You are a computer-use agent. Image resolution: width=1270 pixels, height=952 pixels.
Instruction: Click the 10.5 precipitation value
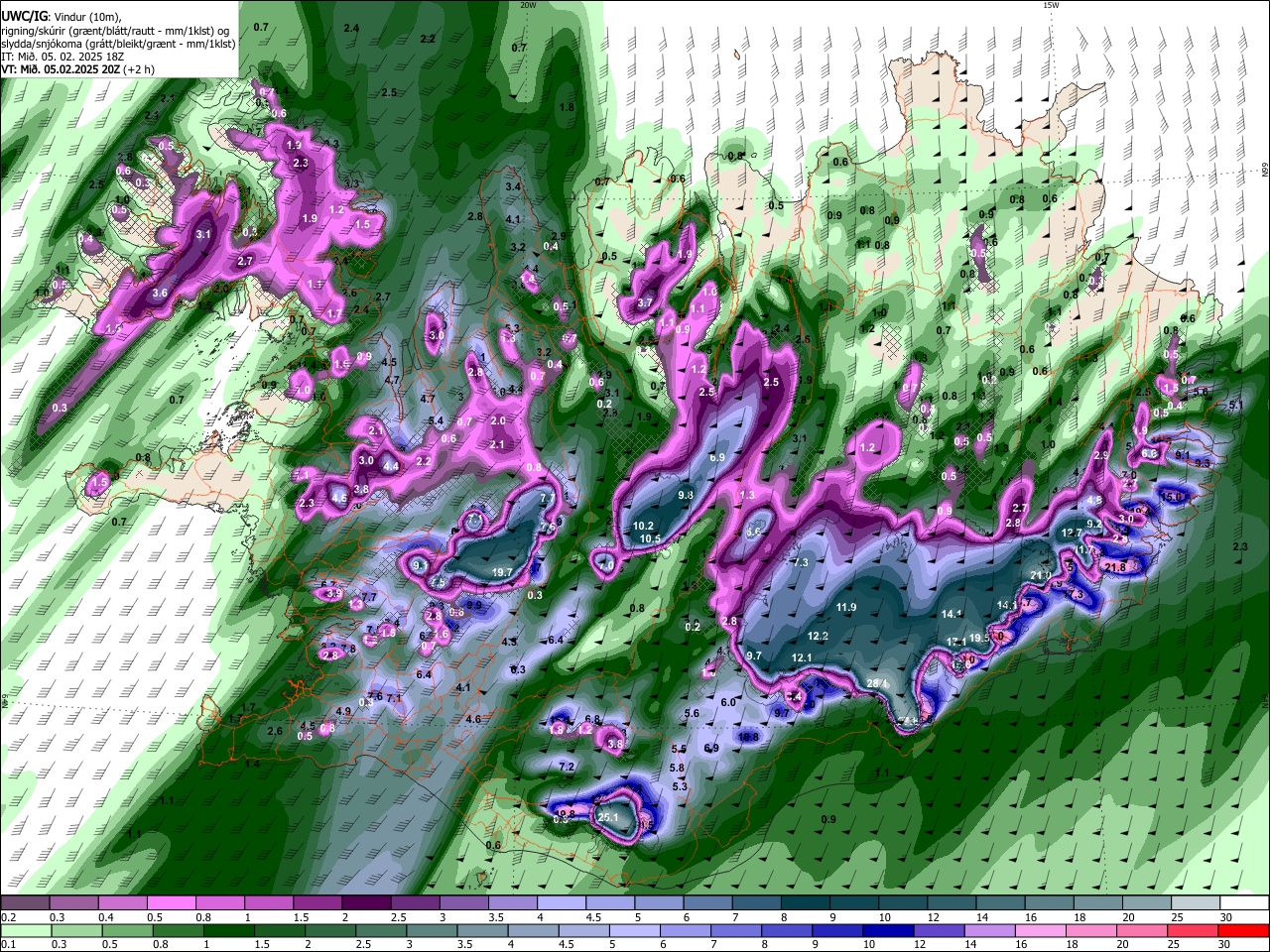click(x=650, y=538)
